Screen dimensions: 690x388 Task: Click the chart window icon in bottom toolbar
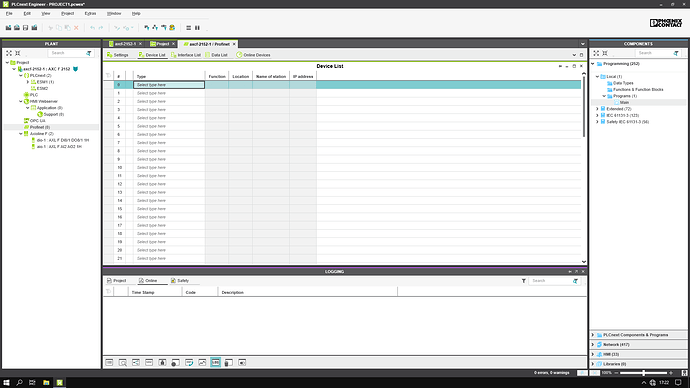pos(202,362)
